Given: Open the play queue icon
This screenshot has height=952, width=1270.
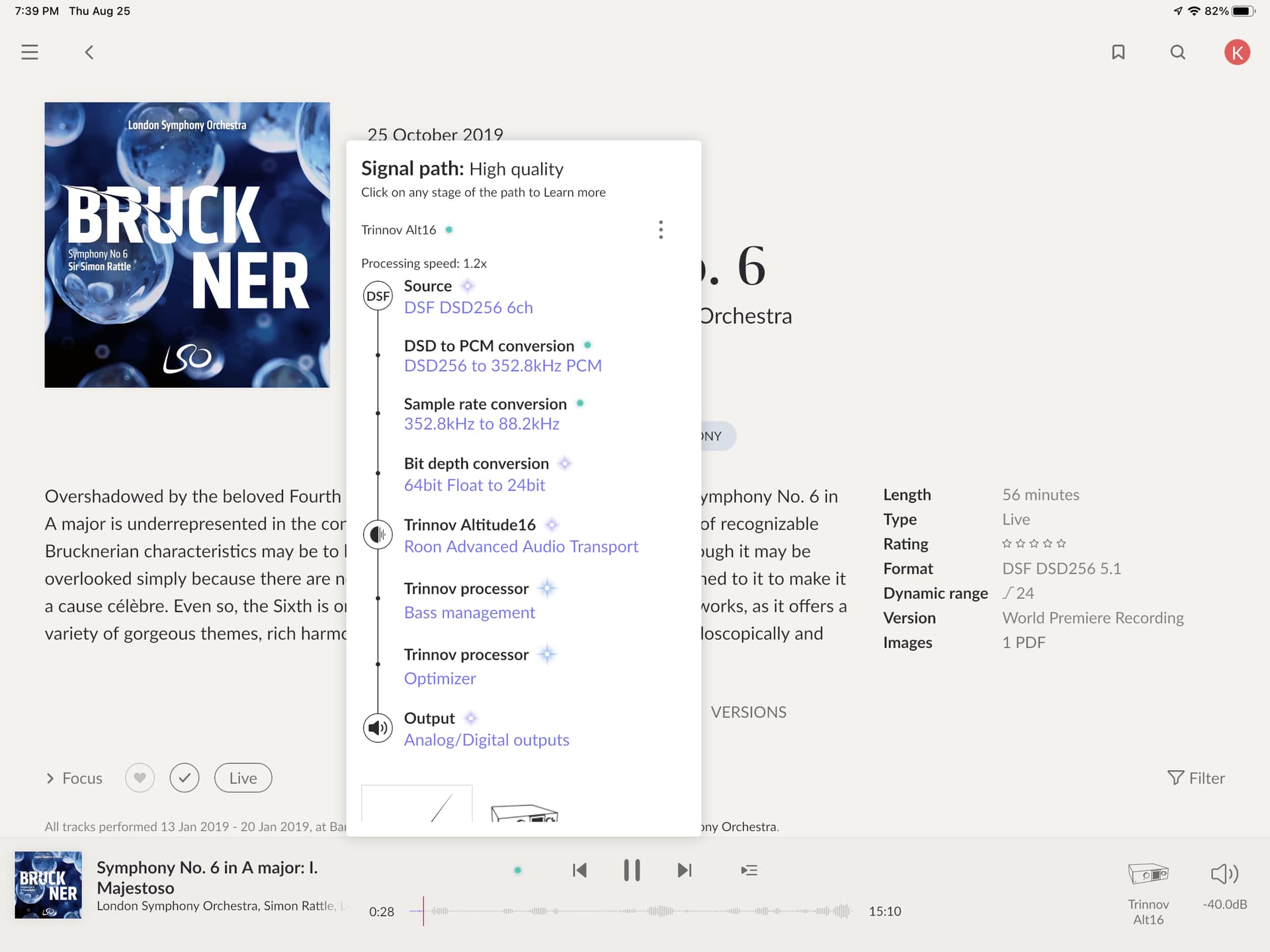Looking at the screenshot, I should 749,870.
